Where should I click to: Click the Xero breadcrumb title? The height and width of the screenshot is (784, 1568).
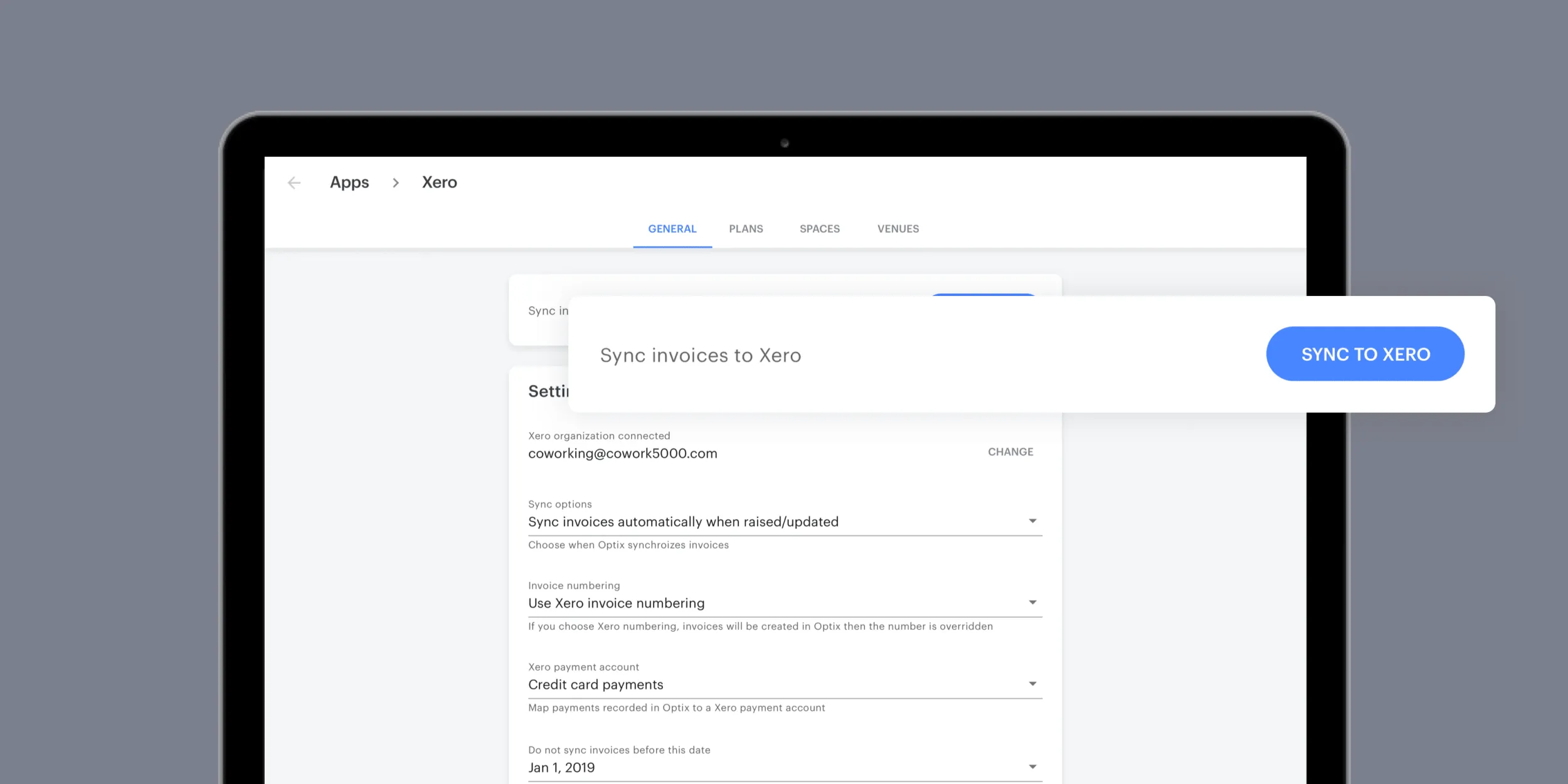(x=439, y=183)
